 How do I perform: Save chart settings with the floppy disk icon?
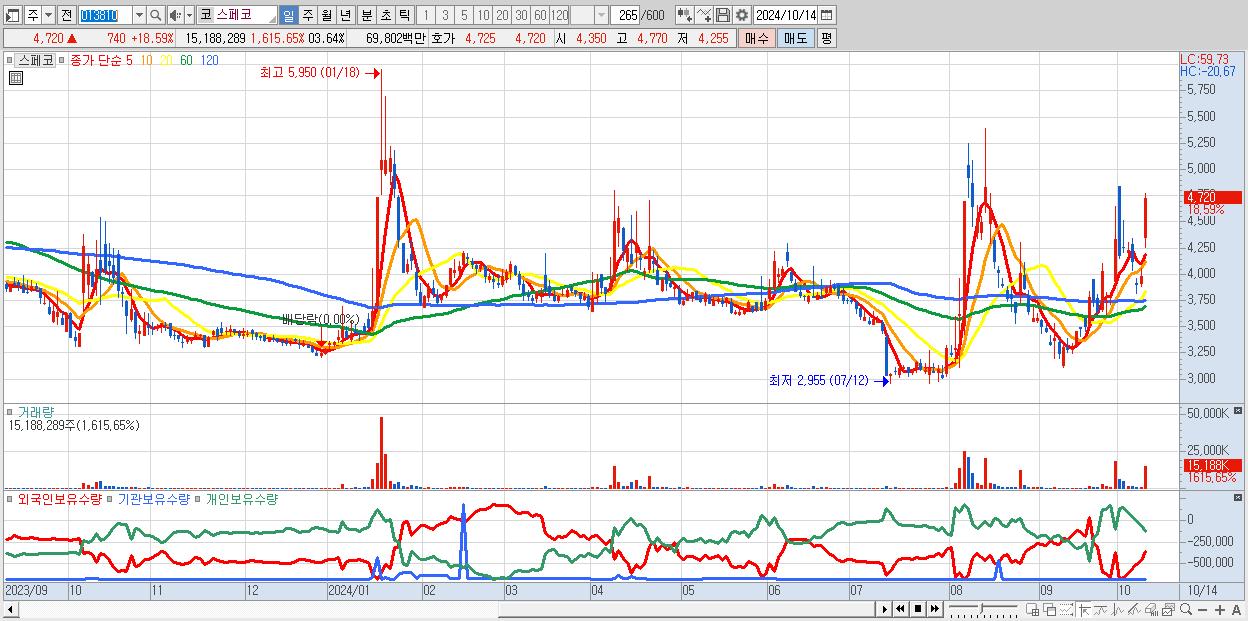(x=723, y=15)
